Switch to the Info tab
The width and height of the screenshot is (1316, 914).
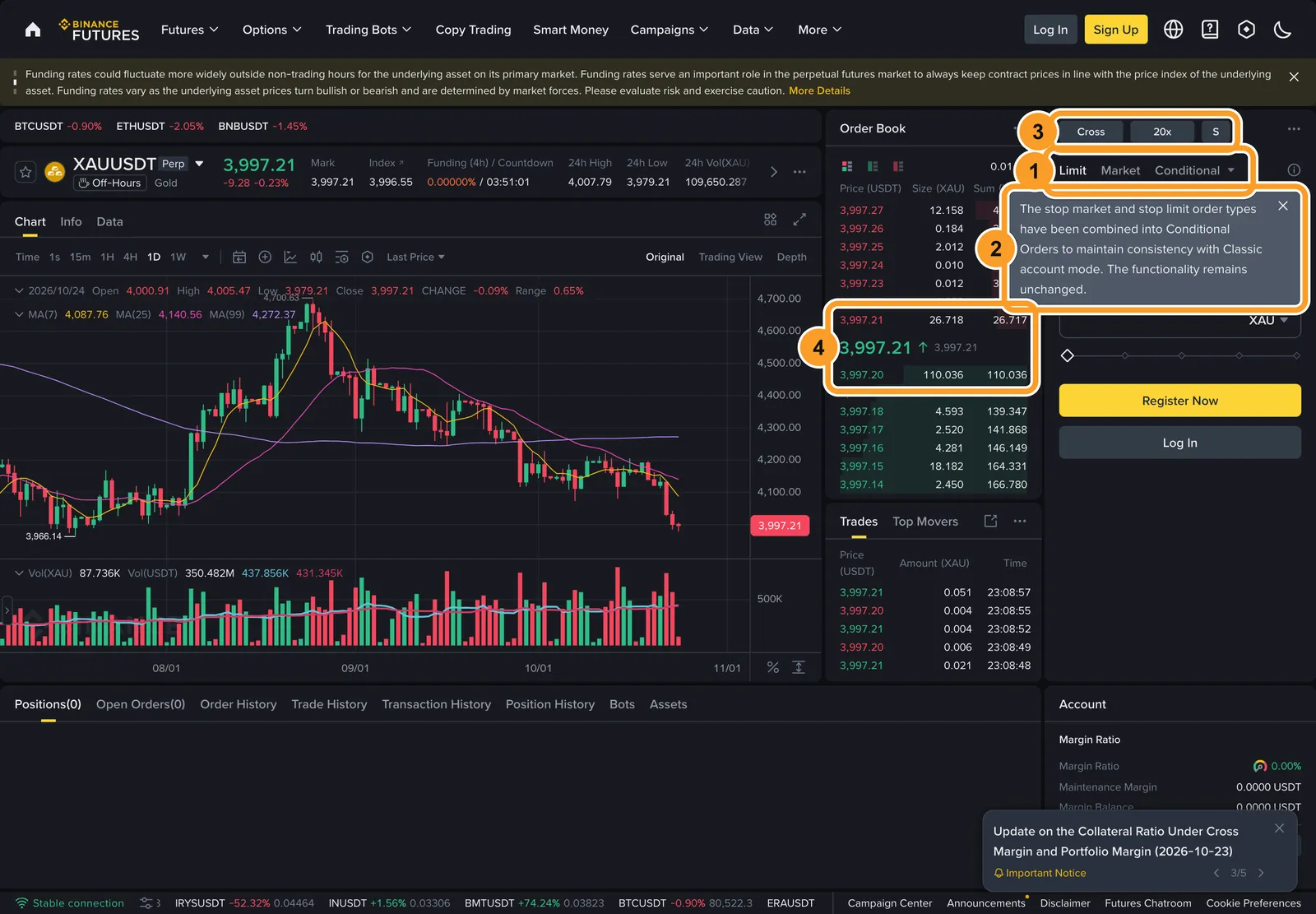[x=71, y=221]
